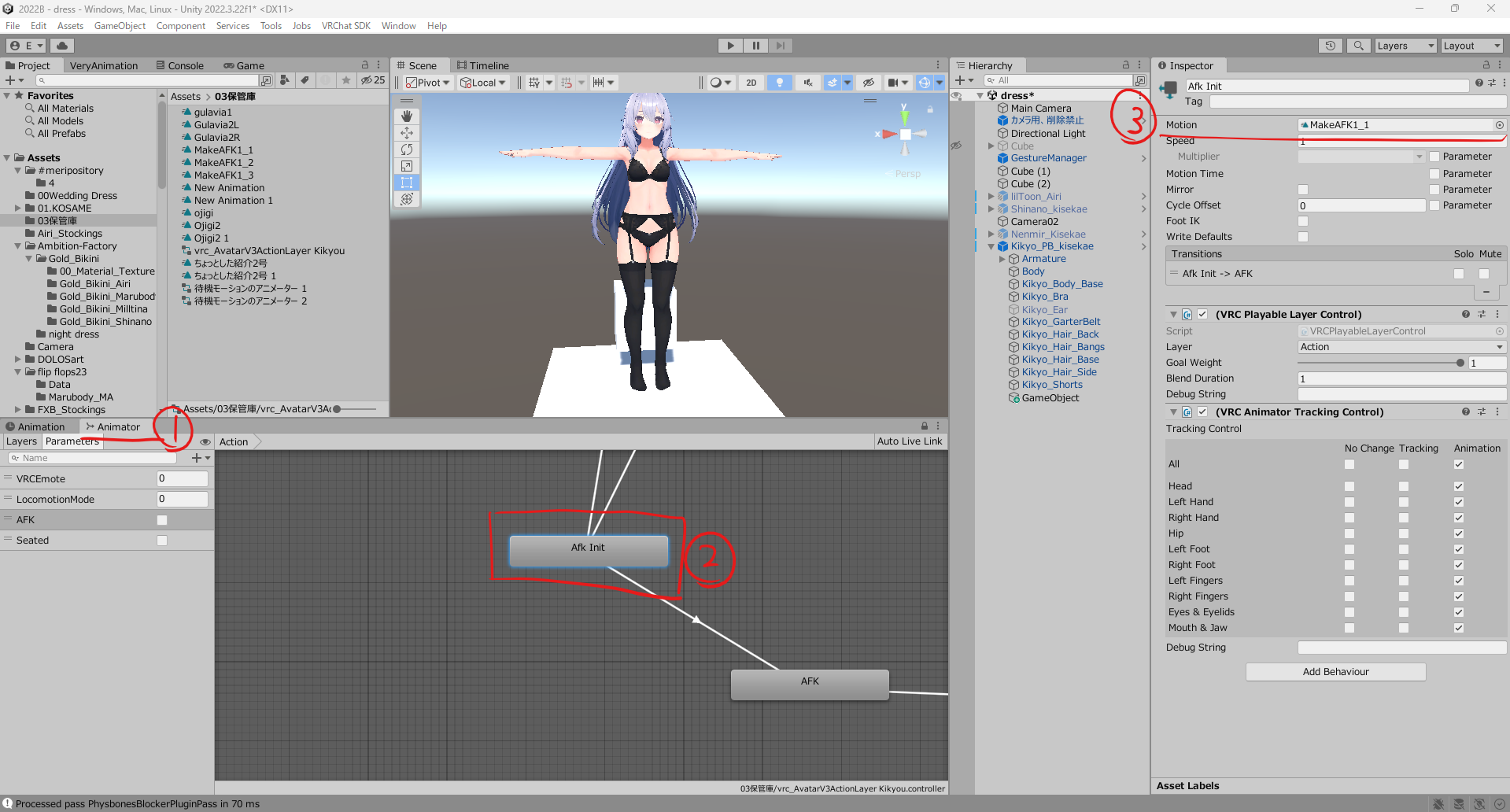Click the lock icon on Project panel
1510x812 pixels.
(x=365, y=65)
